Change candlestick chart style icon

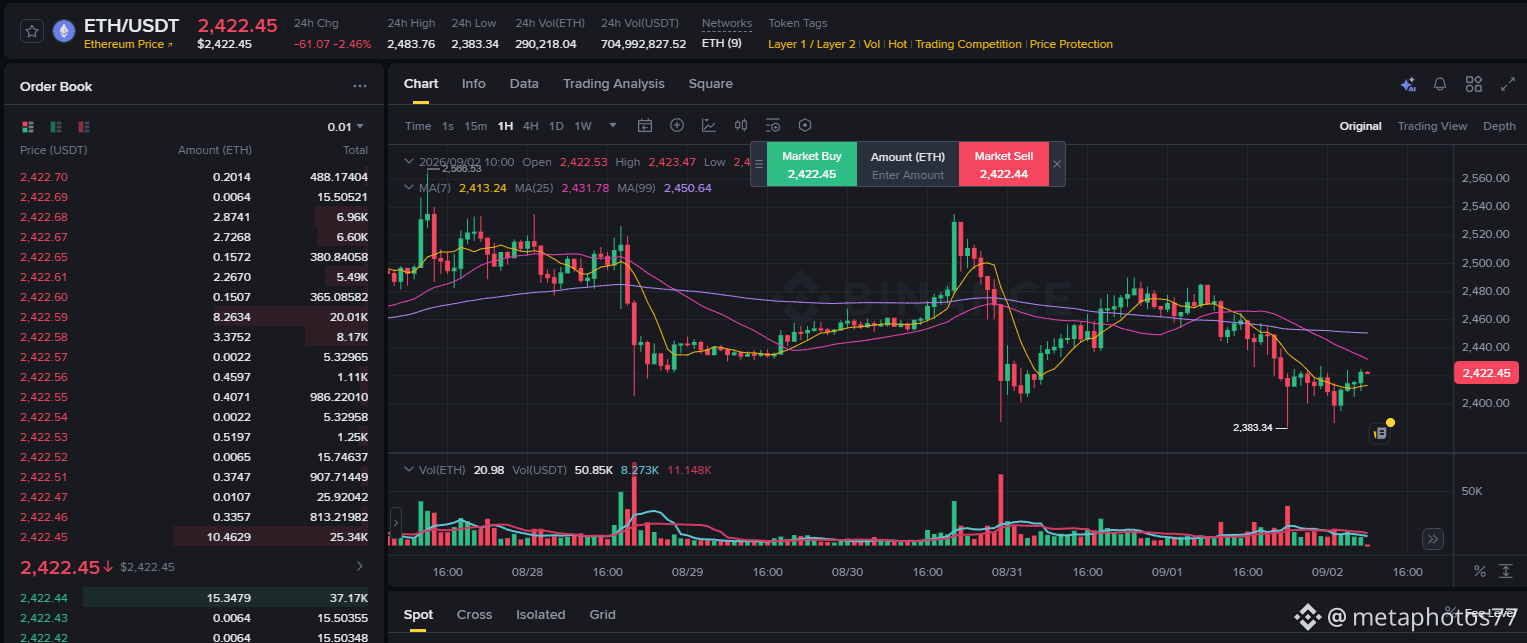[x=741, y=126]
